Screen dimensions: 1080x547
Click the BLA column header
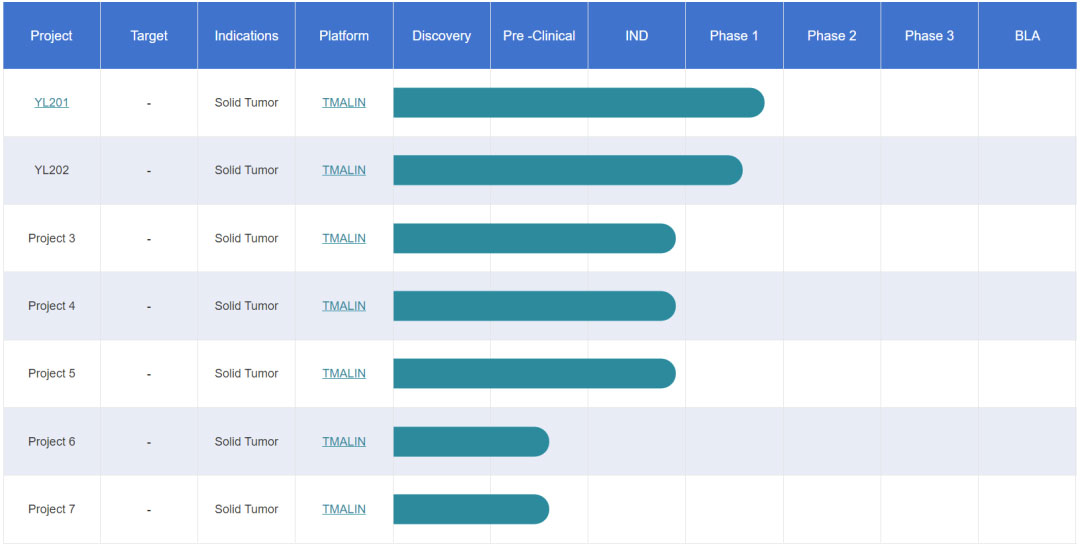[1027, 36]
